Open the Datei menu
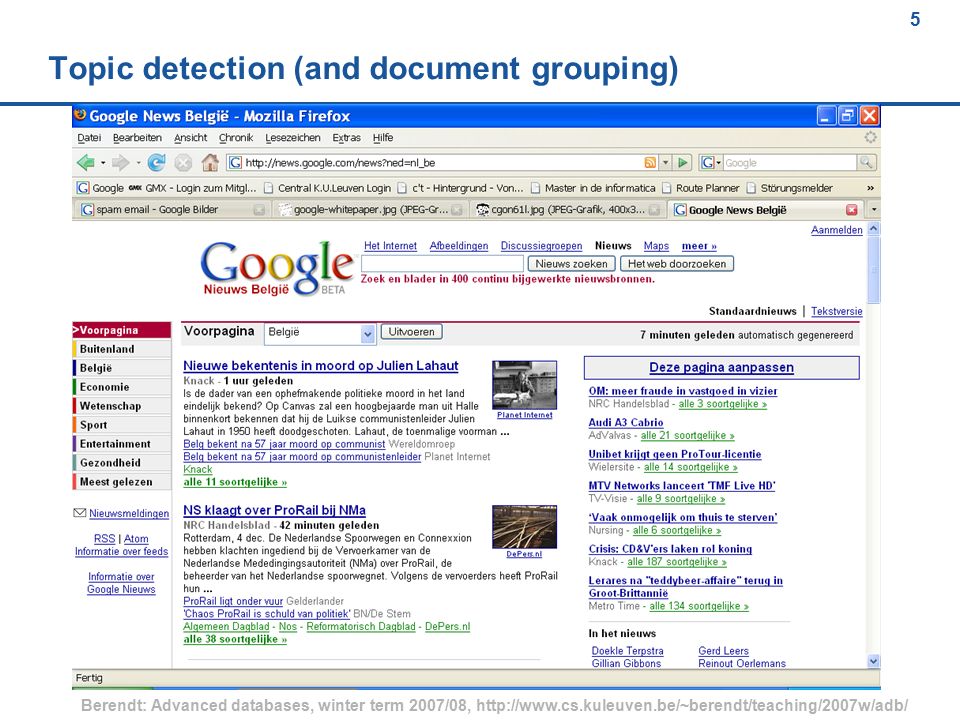This screenshot has height=720, width=960. tap(89, 138)
